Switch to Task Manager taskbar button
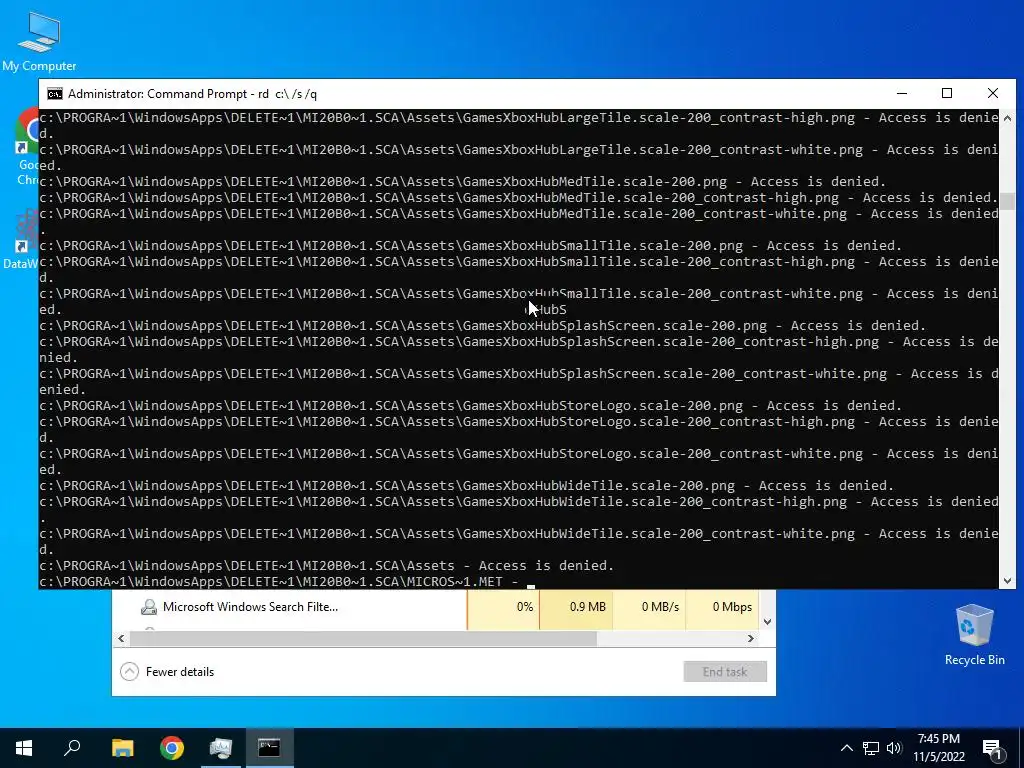Image resolution: width=1024 pixels, height=768 pixels. pos(221,748)
